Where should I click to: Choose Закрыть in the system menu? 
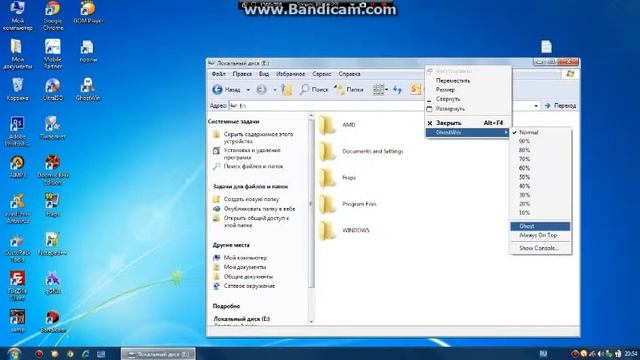click(467, 123)
